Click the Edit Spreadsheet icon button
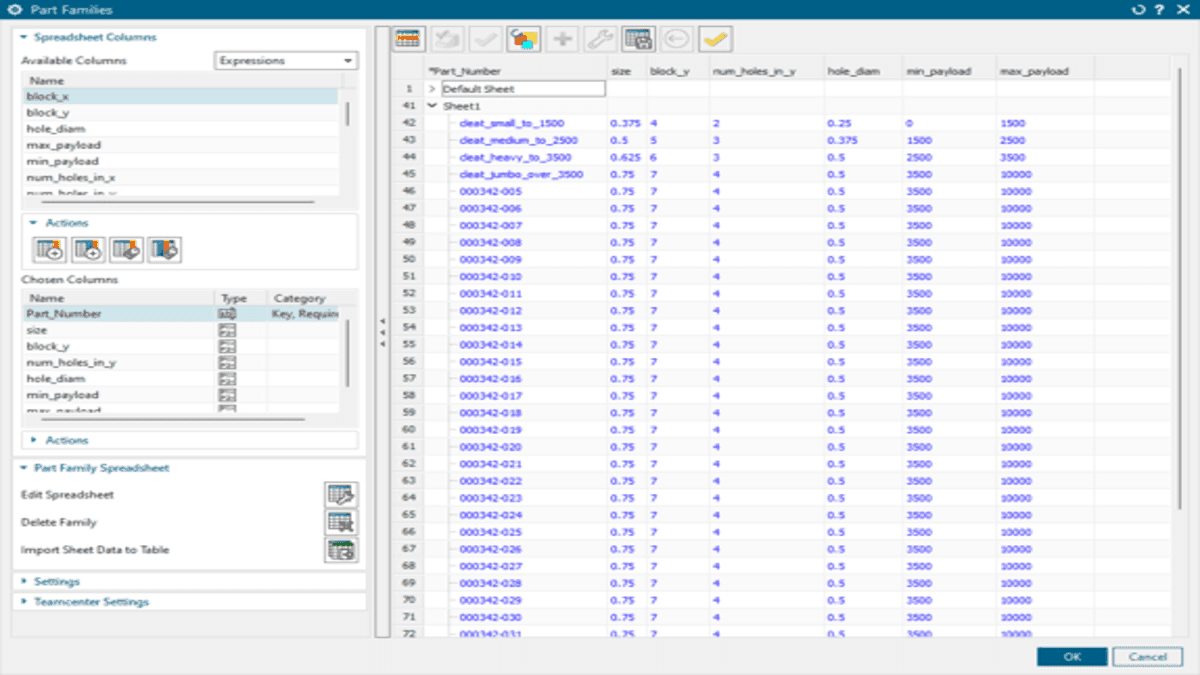Viewport: 1200px width, 675px height. pos(342,494)
